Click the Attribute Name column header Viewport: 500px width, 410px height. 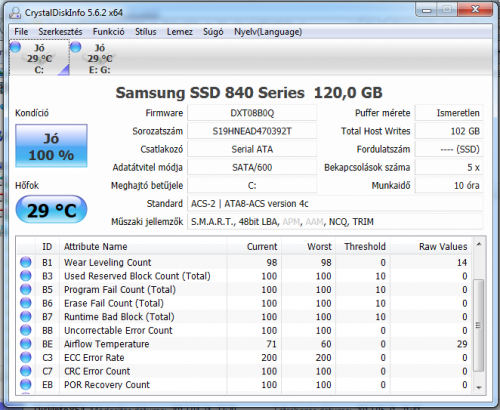(143, 246)
